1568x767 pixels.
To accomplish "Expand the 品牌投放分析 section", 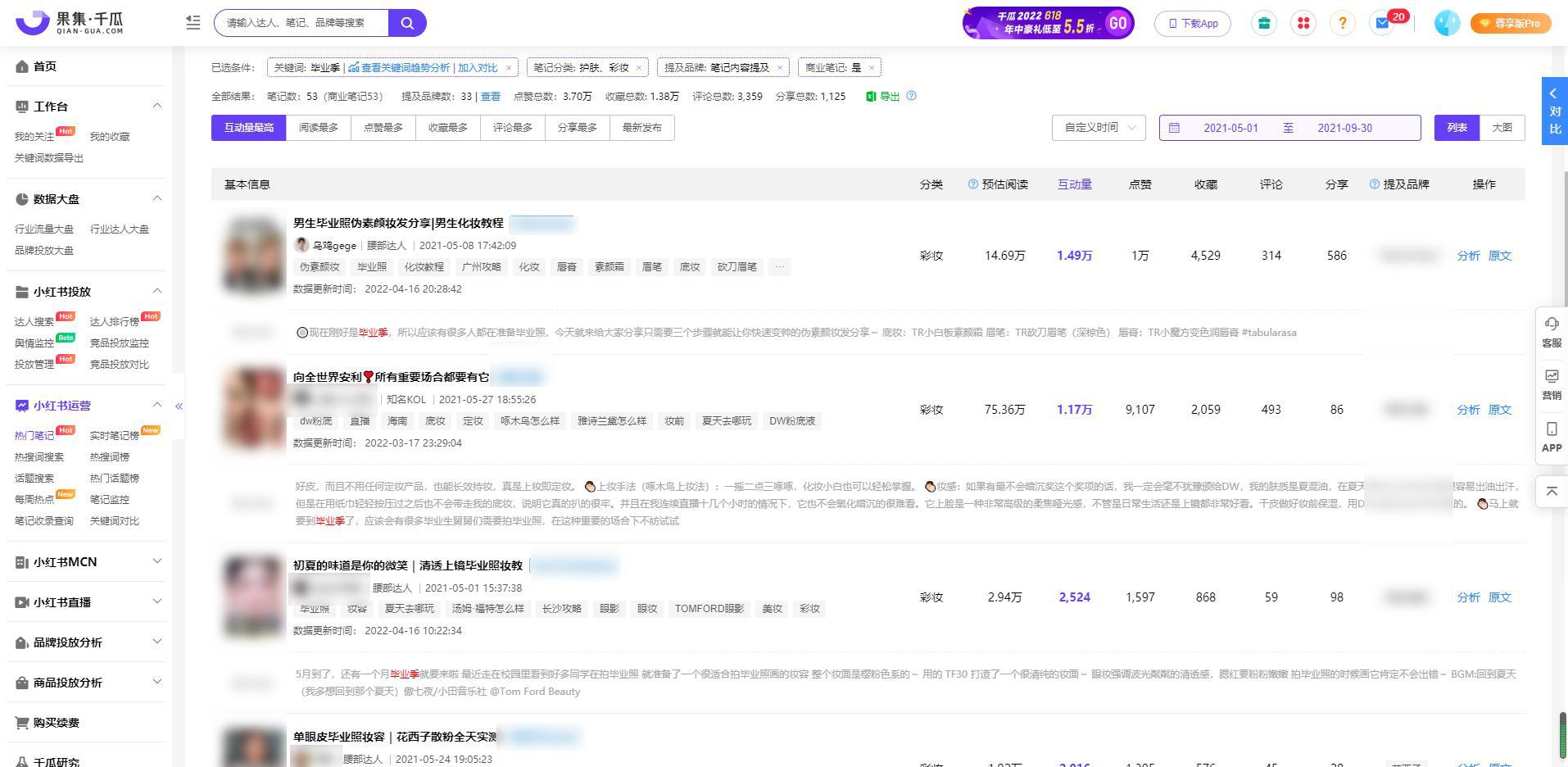I will coord(157,642).
